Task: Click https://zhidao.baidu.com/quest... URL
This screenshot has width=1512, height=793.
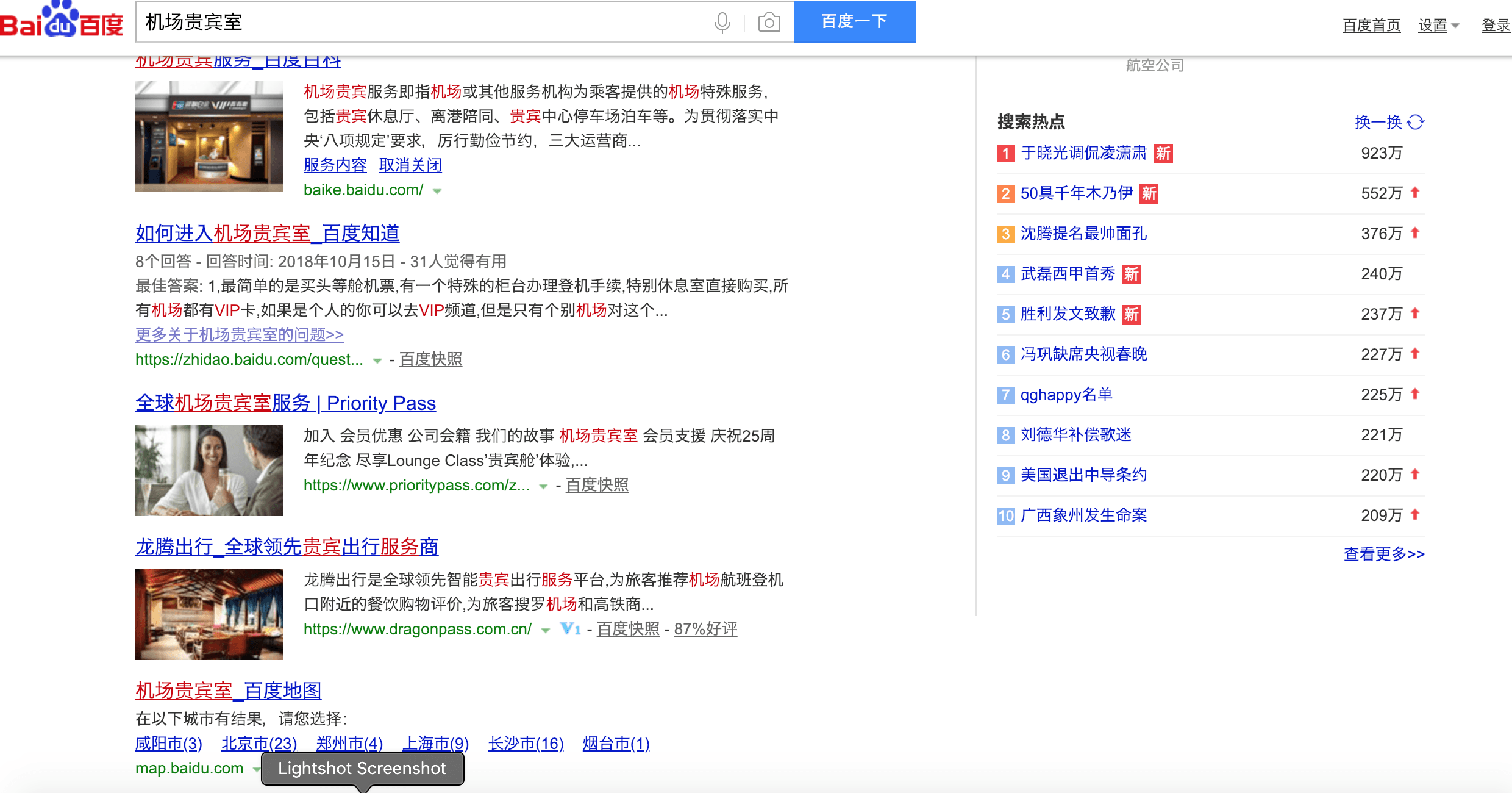Action: click(249, 359)
